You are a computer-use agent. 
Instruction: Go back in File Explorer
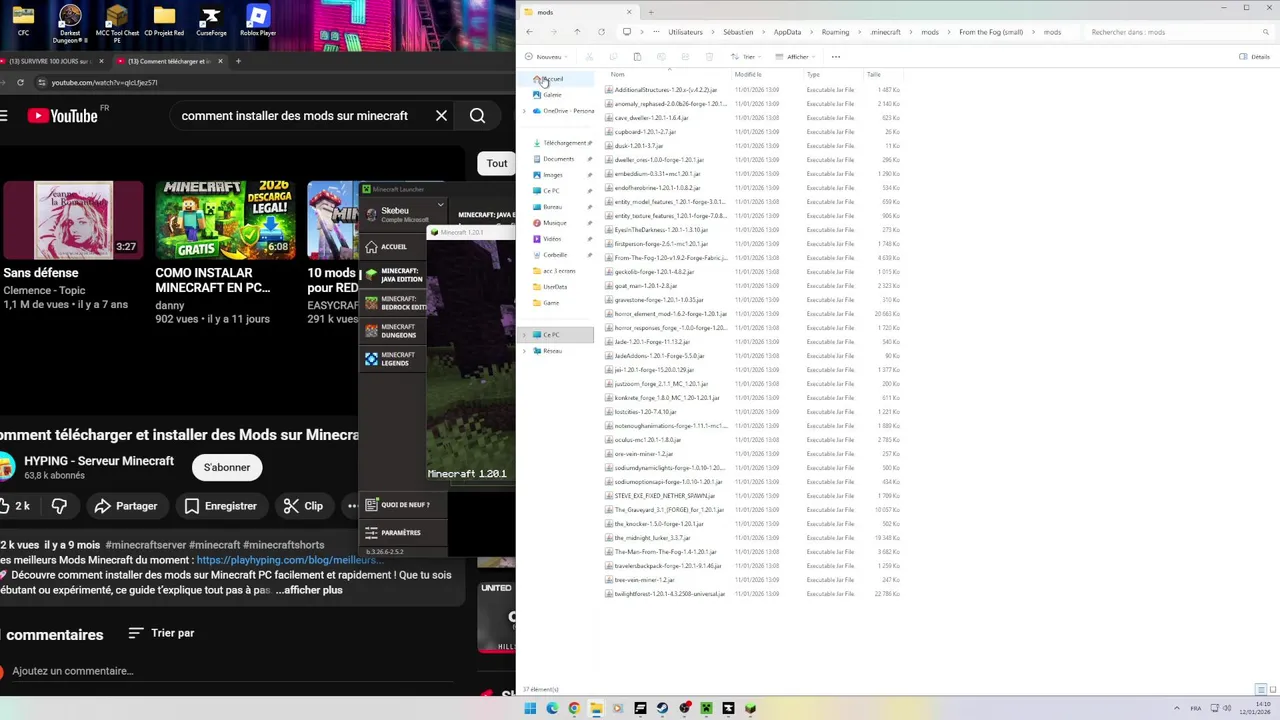529,32
